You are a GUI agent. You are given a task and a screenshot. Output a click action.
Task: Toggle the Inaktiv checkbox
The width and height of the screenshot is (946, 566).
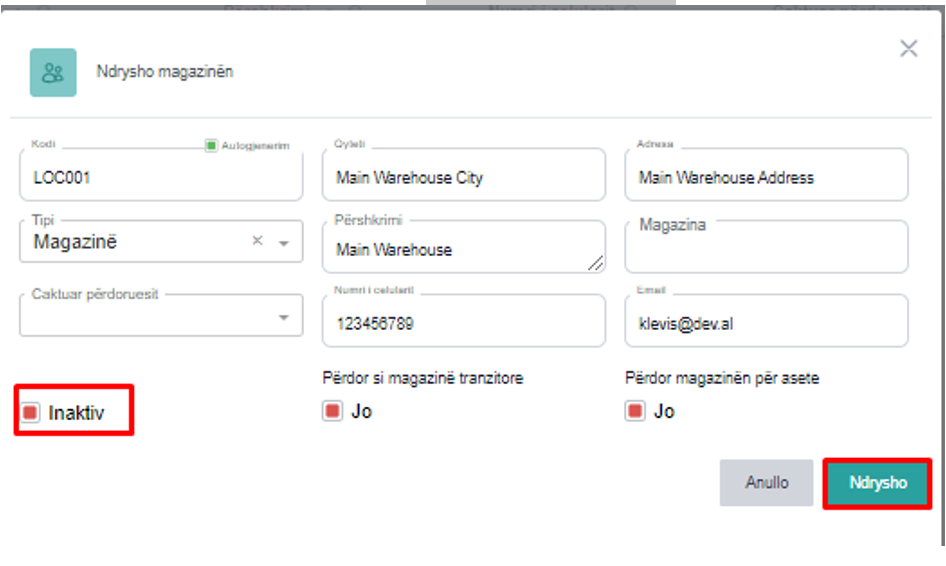tap(31, 412)
